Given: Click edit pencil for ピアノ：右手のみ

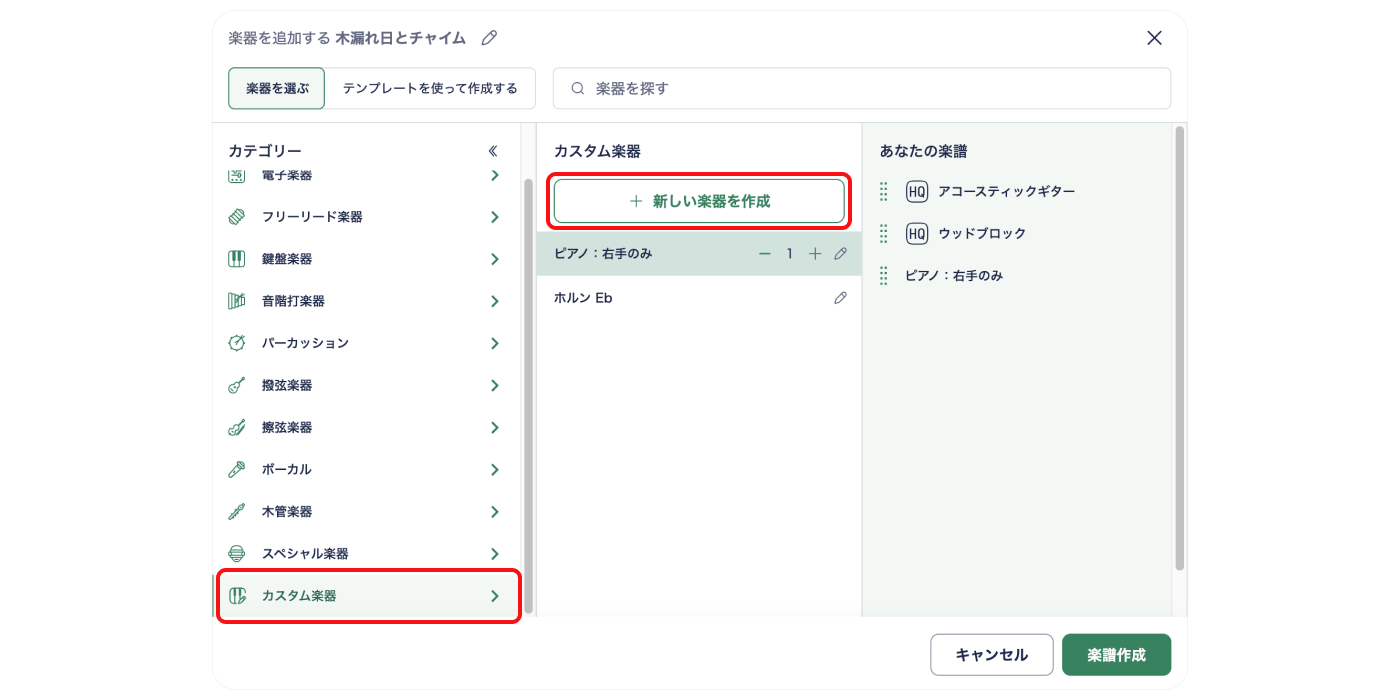Looking at the screenshot, I should coord(840,254).
